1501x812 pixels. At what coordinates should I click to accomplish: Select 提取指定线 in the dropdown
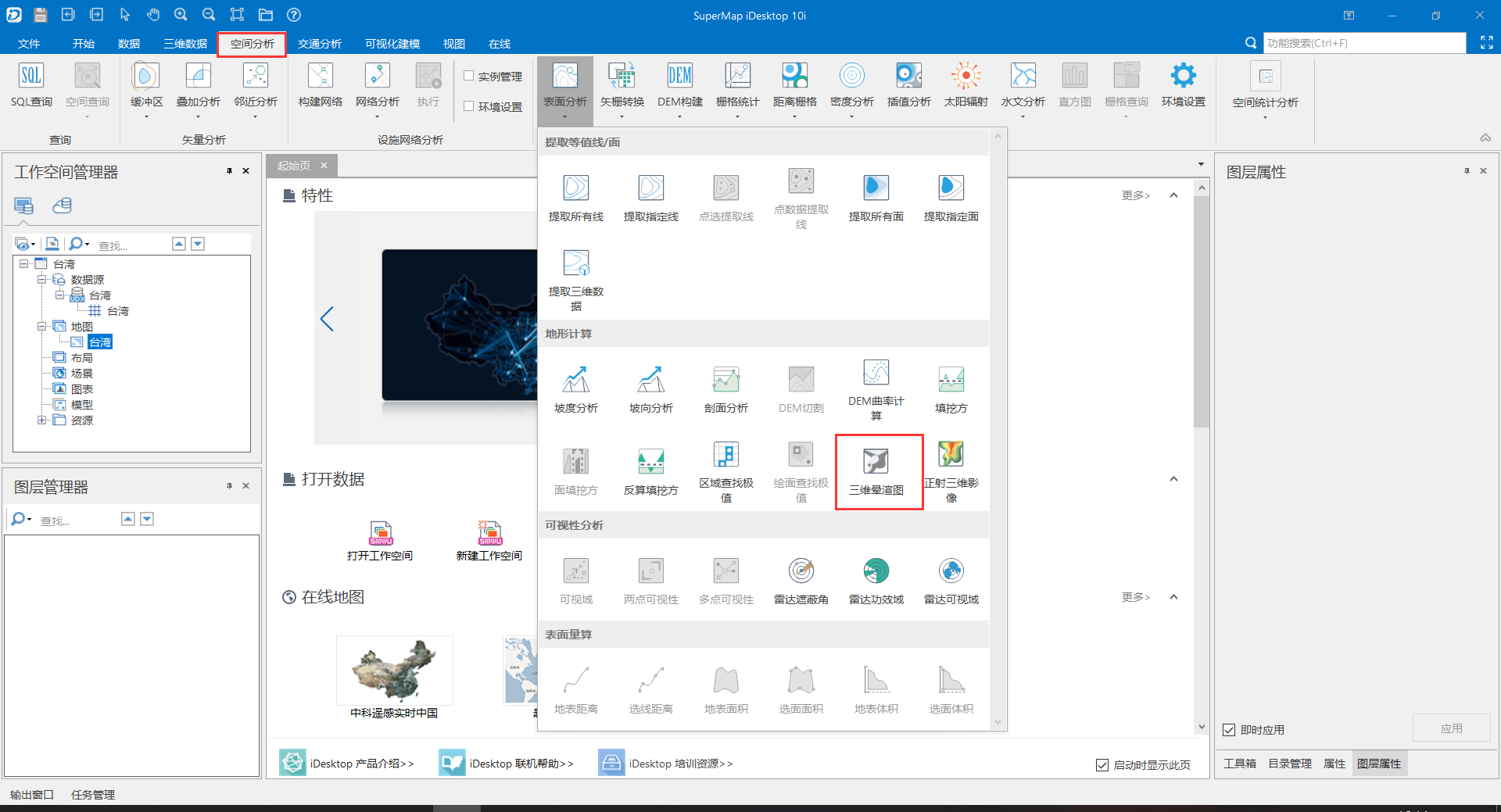(x=651, y=198)
